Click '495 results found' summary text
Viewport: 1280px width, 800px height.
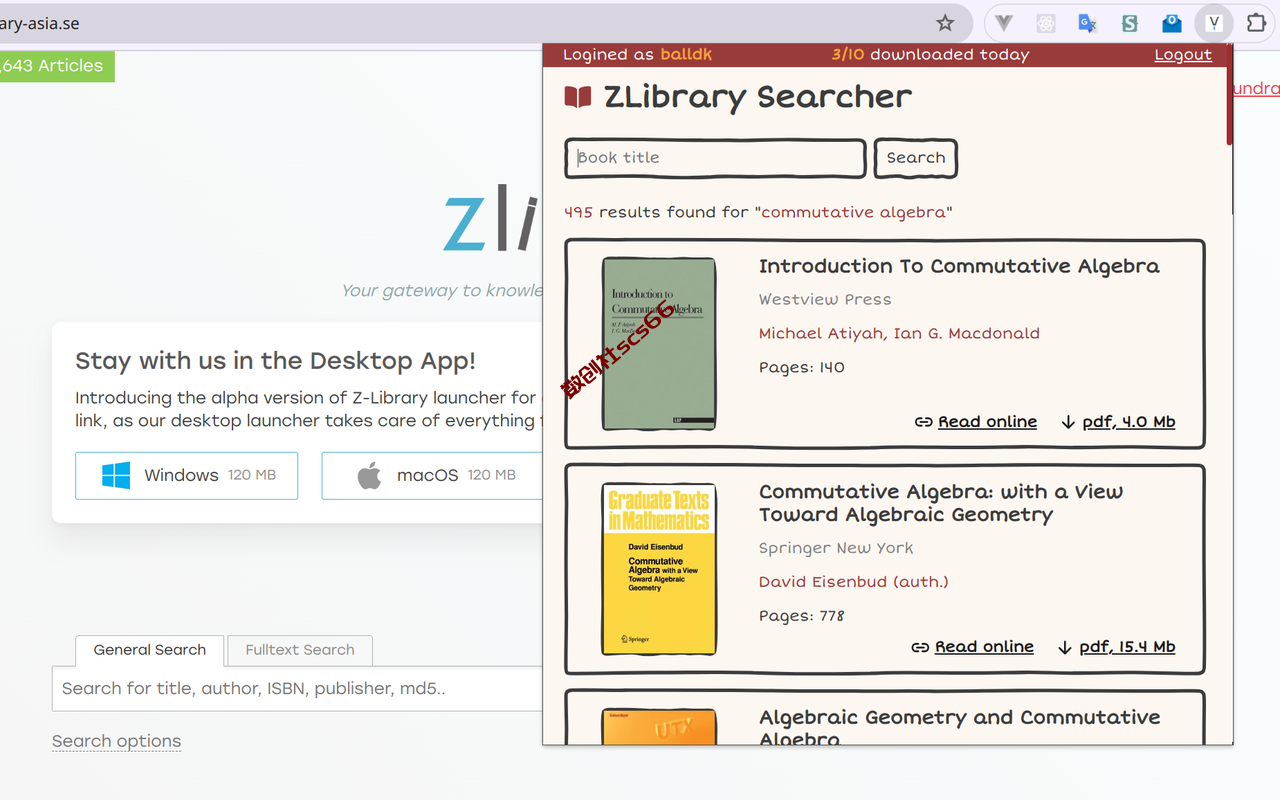click(x=758, y=212)
